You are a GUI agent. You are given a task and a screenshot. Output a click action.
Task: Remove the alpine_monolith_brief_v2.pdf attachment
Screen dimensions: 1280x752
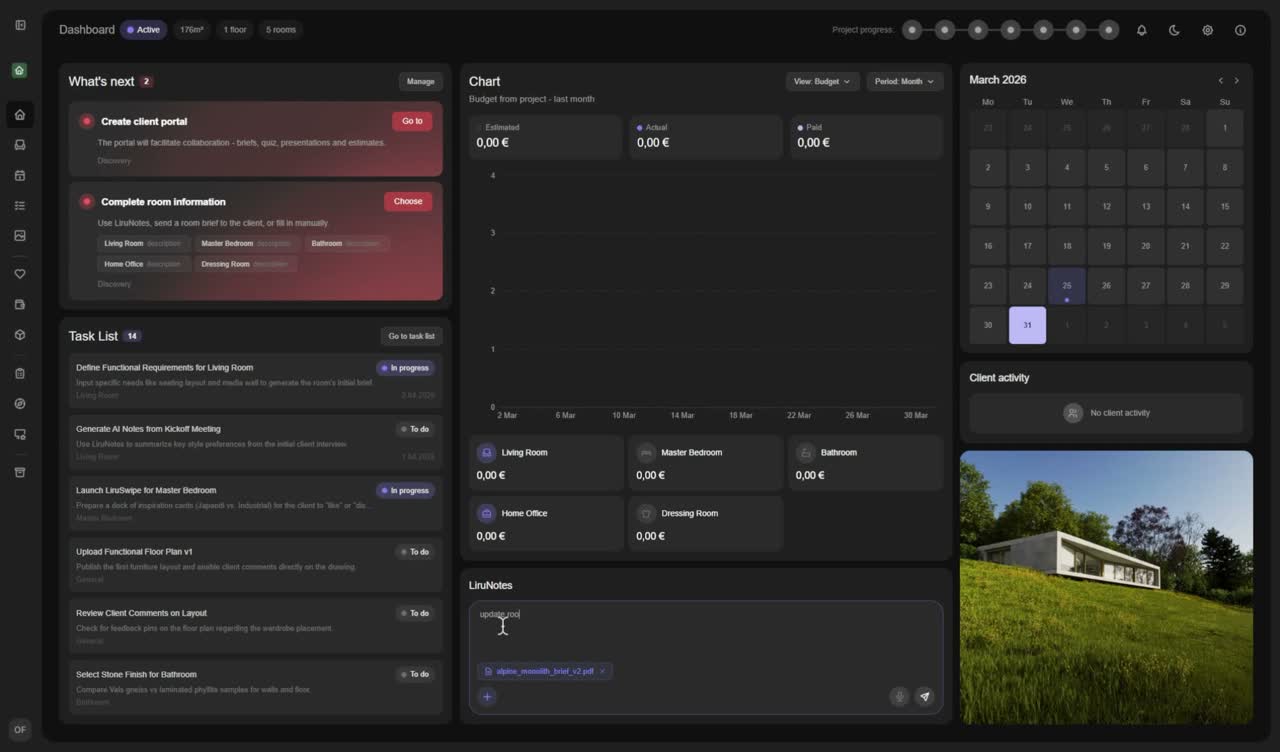(x=602, y=671)
